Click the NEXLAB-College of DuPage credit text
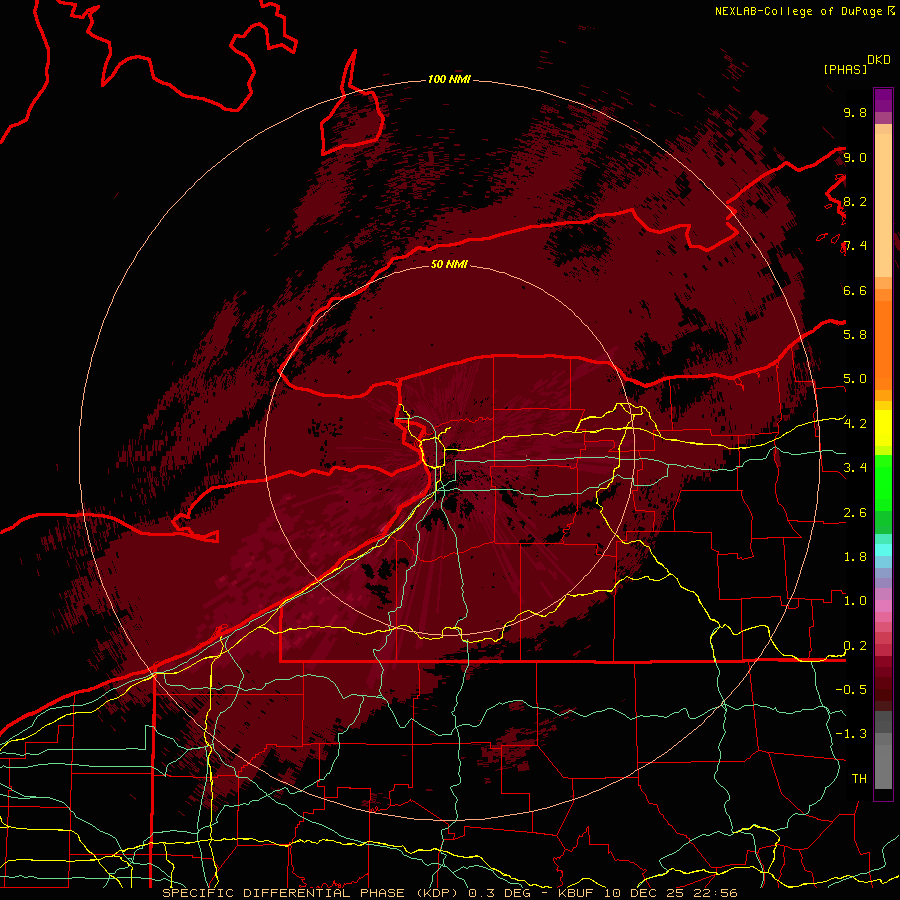900x900 pixels. pos(798,11)
